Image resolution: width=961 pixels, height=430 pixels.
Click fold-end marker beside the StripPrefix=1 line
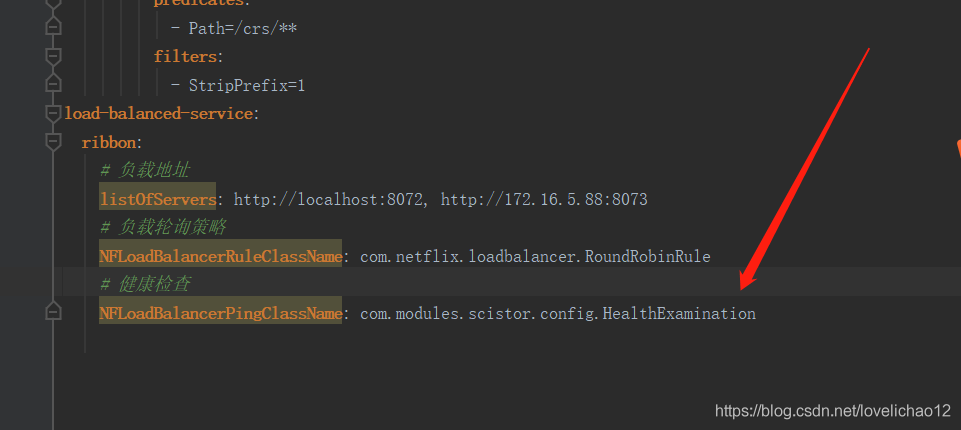pos(53,85)
